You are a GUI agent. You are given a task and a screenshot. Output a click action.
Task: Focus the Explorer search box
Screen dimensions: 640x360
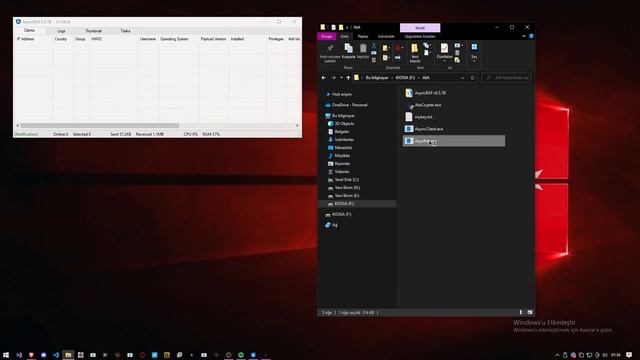tap(507, 78)
